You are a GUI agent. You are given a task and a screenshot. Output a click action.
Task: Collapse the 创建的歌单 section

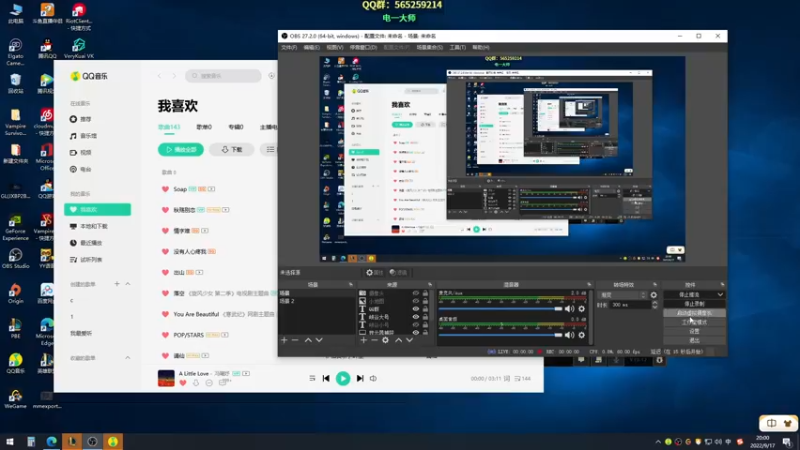pos(128,284)
